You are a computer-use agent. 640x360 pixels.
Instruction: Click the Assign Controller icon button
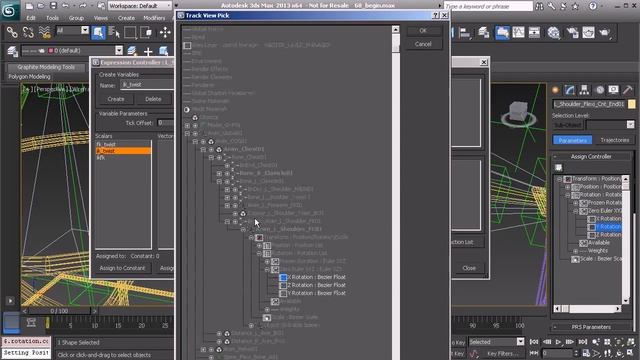(x=558, y=168)
